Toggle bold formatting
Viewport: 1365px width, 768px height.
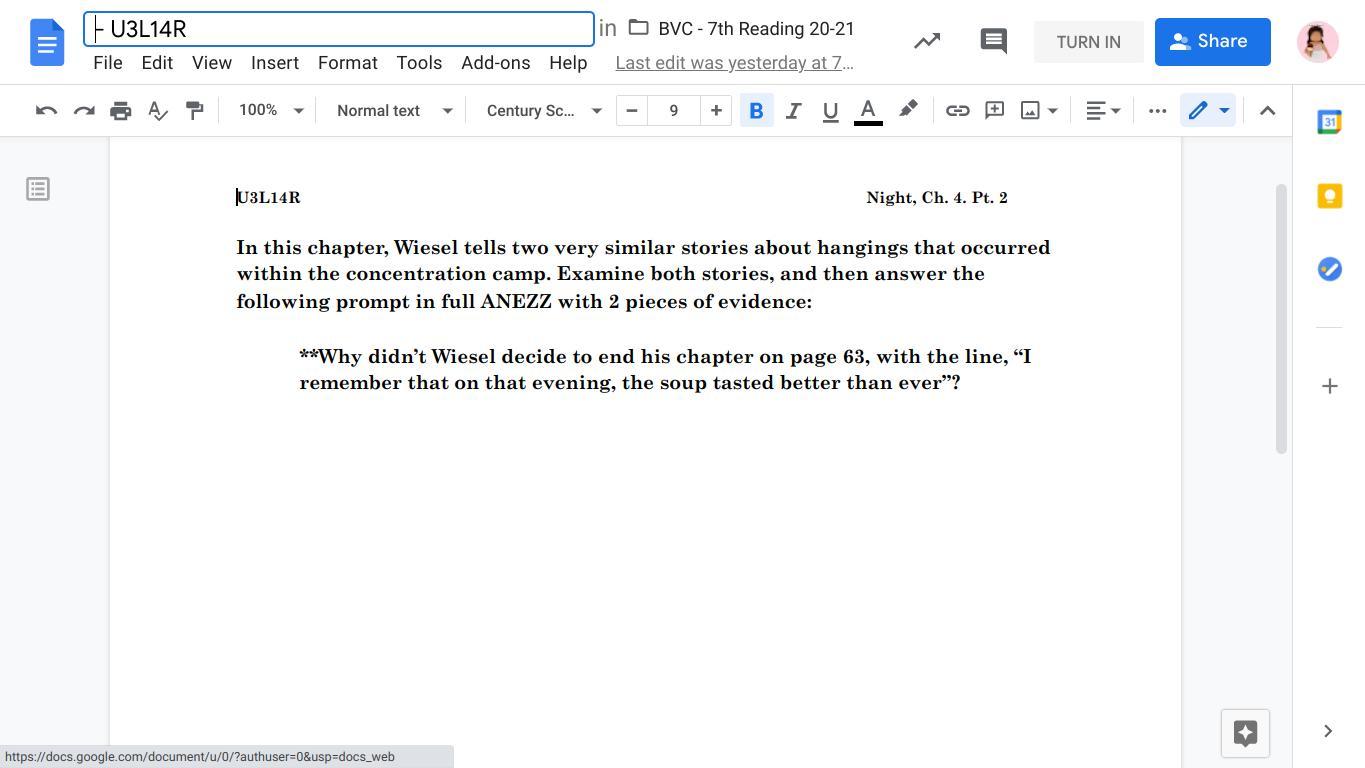[756, 111]
